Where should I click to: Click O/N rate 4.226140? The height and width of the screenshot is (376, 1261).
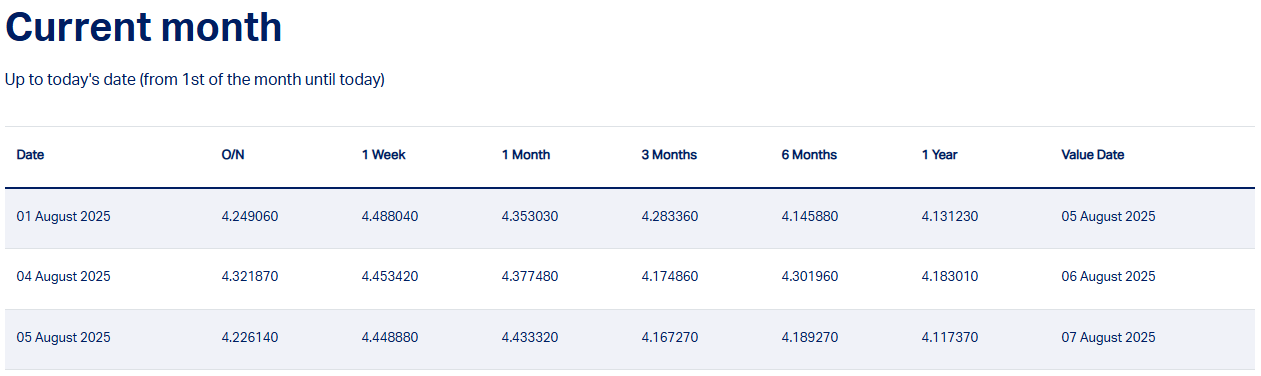pyautogui.click(x=250, y=338)
